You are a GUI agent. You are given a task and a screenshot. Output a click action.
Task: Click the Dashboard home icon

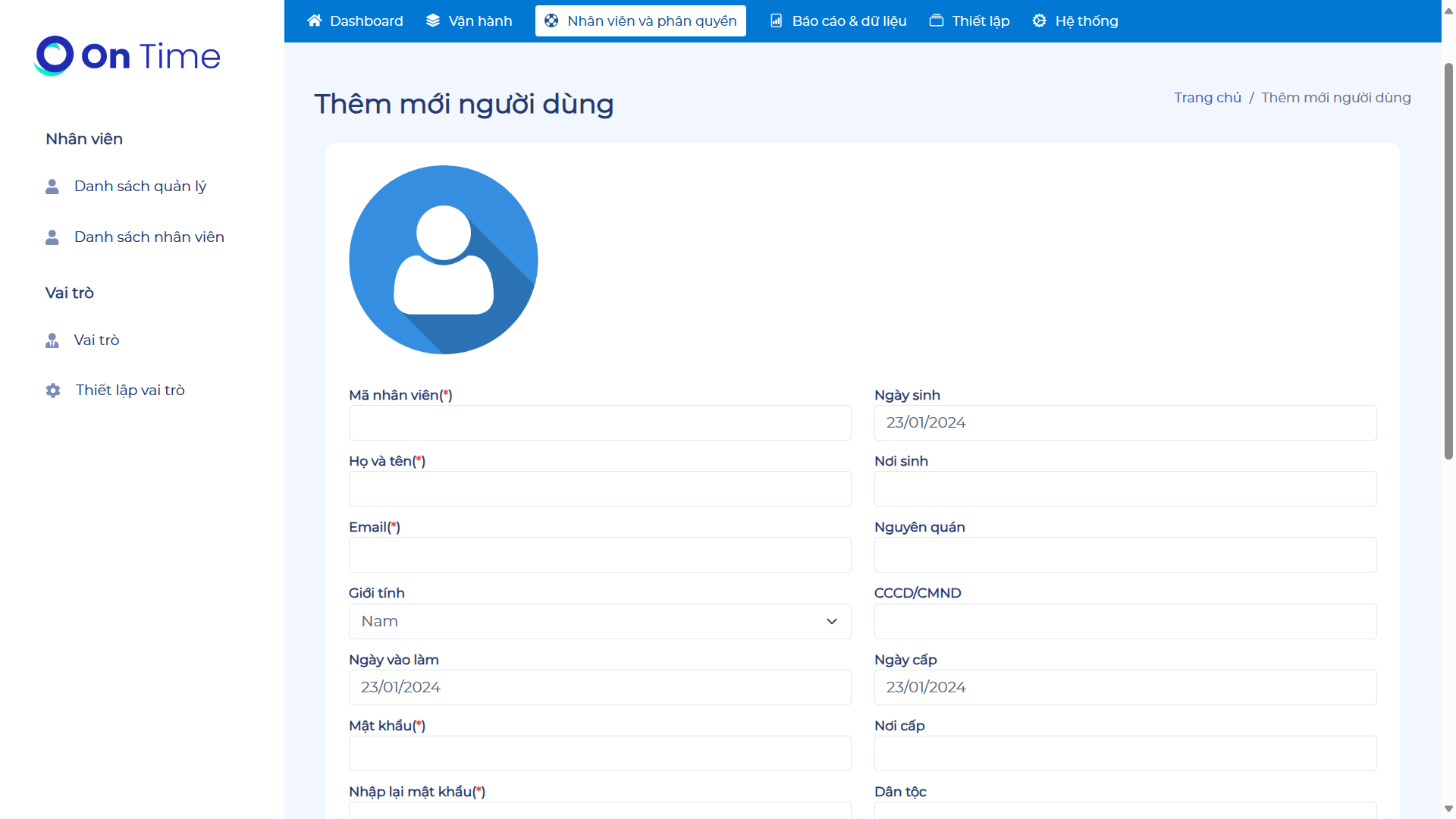(315, 20)
